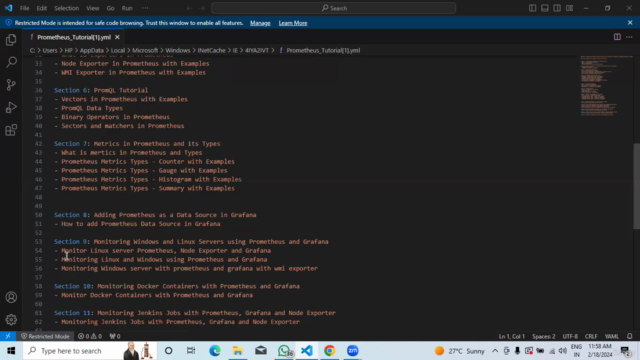This screenshot has width=640, height=360.
Task: Open the Manage gear icon
Action: [x=11, y=320]
